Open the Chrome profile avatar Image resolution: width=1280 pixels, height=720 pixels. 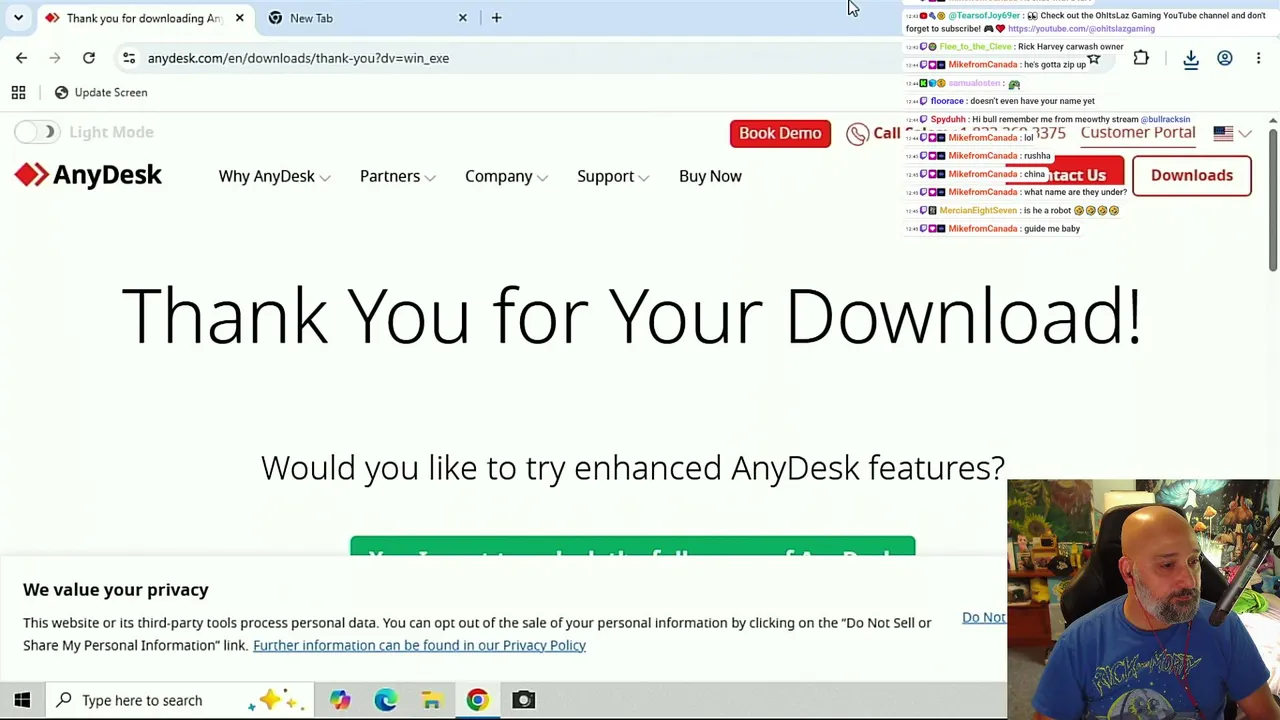(1225, 58)
